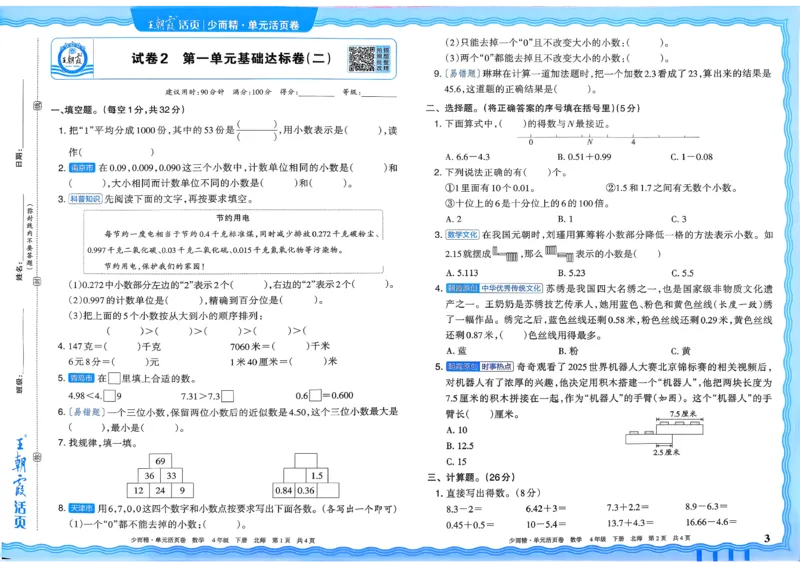The image size is (800, 566).
Task: Click the calculation 16.66−4.6=
Action: 711,522
